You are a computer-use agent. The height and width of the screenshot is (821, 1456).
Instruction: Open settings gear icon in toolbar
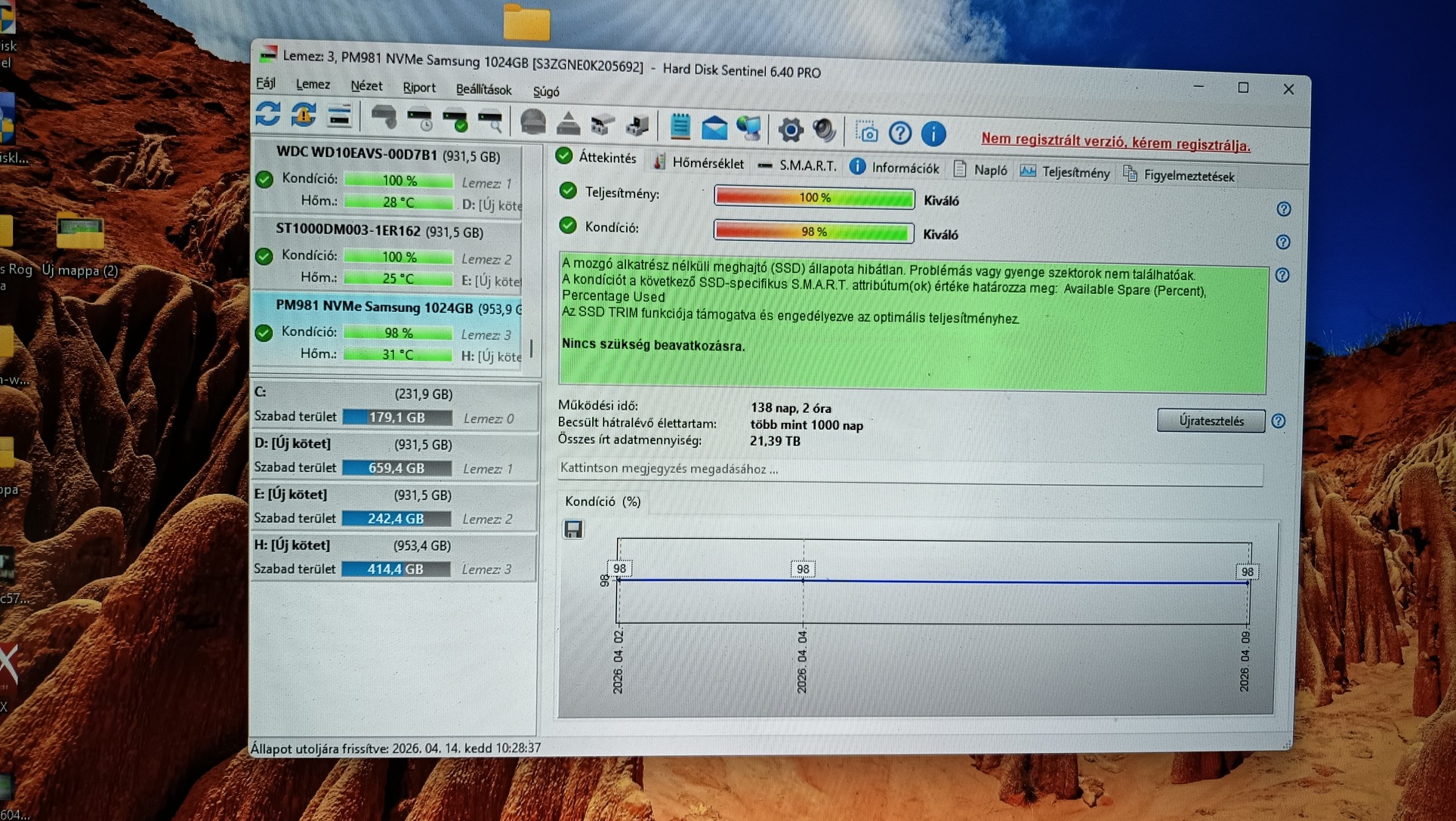click(790, 130)
